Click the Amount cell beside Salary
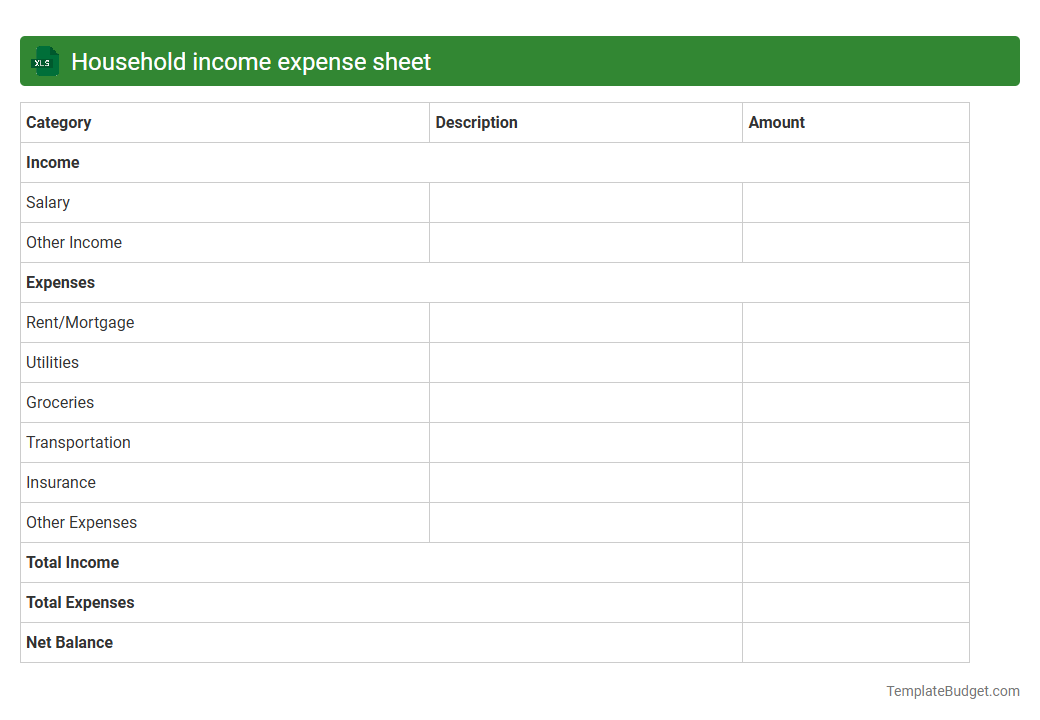Viewport: 1040px width, 720px height. 855,202
